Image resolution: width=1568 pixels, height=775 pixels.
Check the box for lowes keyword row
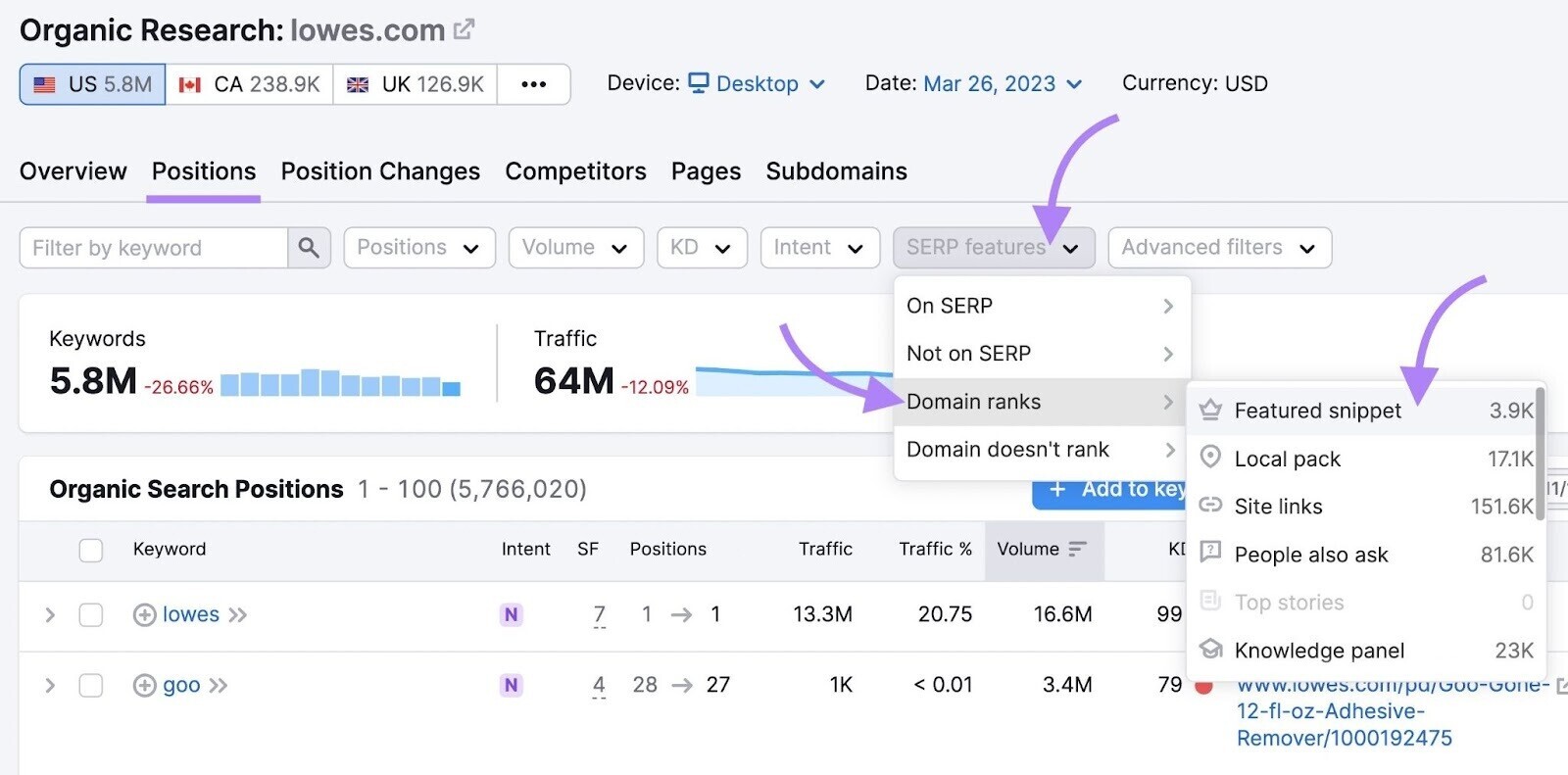click(x=91, y=614)
